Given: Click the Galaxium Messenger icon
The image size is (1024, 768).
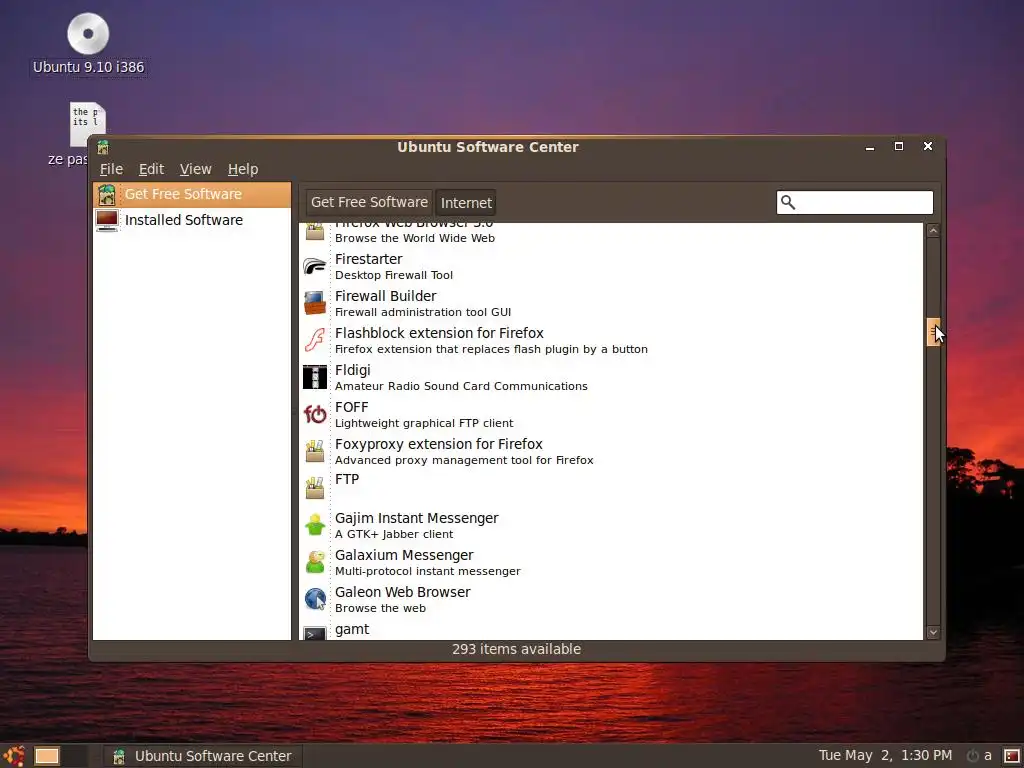Looking at the screenshot, I should 315,562.
